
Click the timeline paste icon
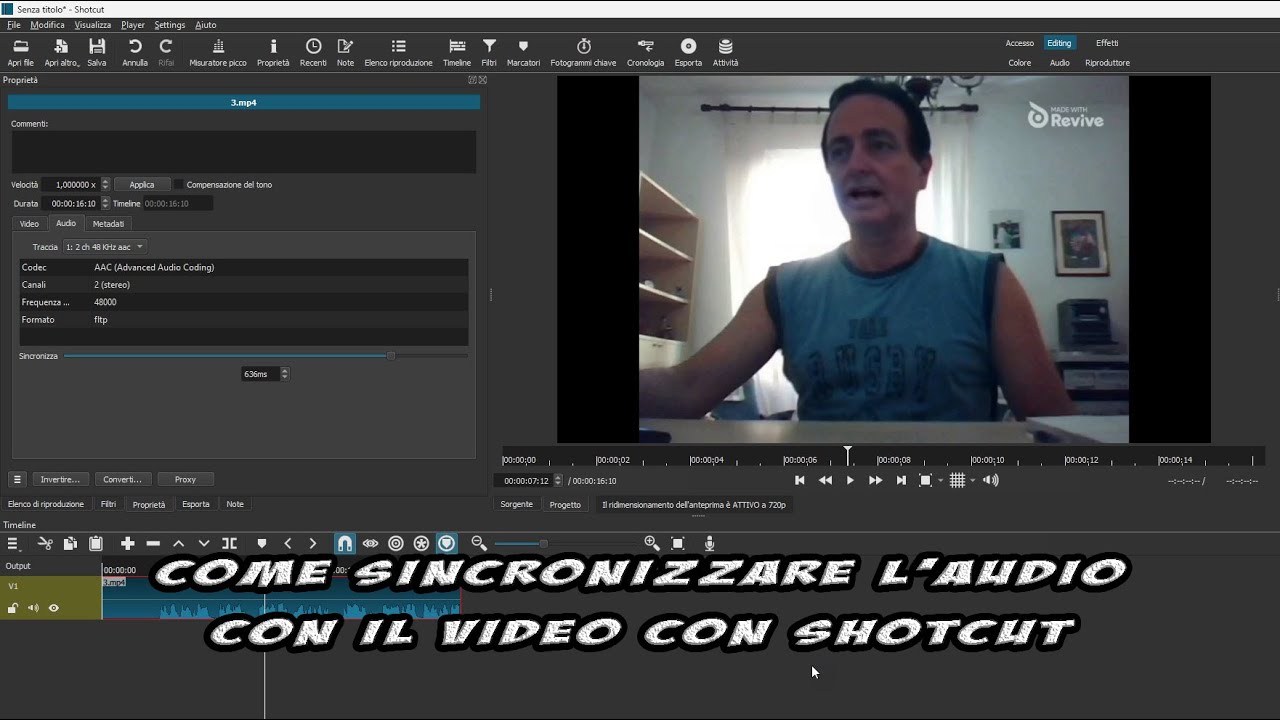(96, 543)
